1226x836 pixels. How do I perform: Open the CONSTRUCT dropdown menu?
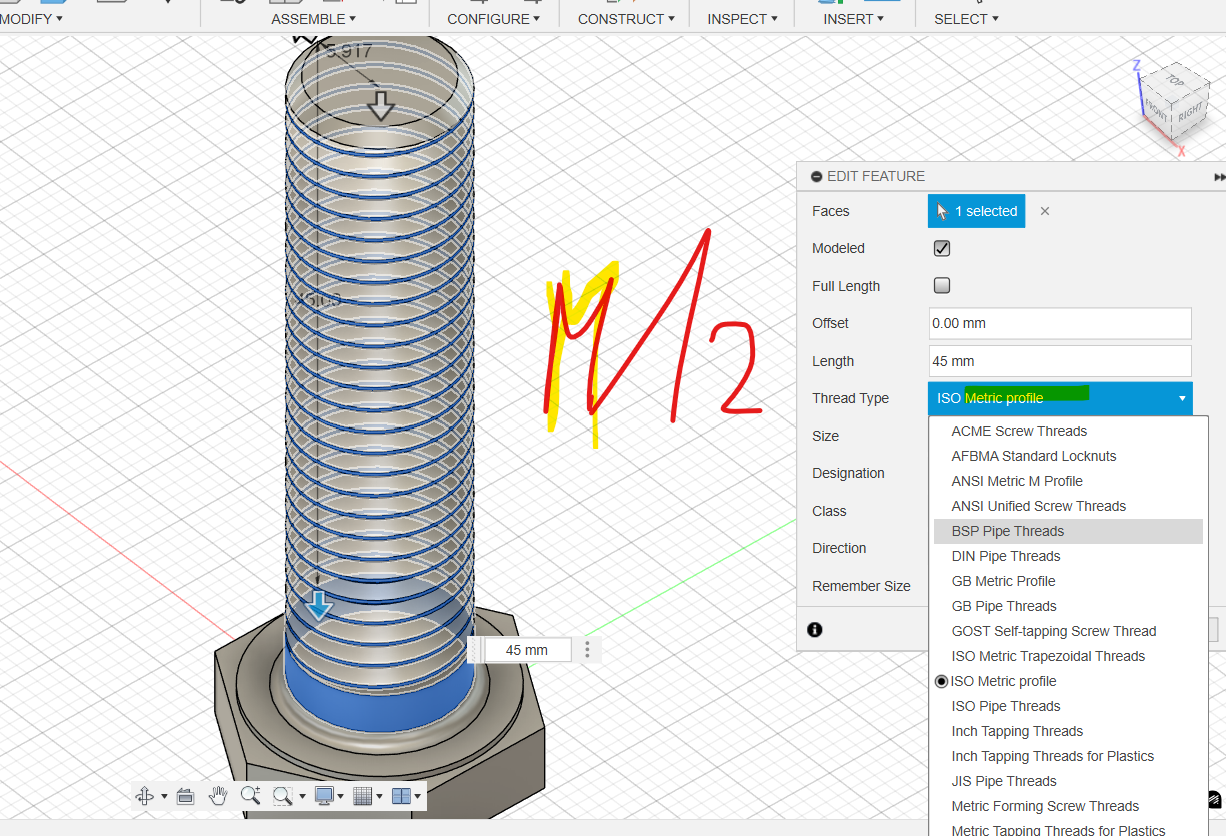pyautogui.click(x=626, y=19)
